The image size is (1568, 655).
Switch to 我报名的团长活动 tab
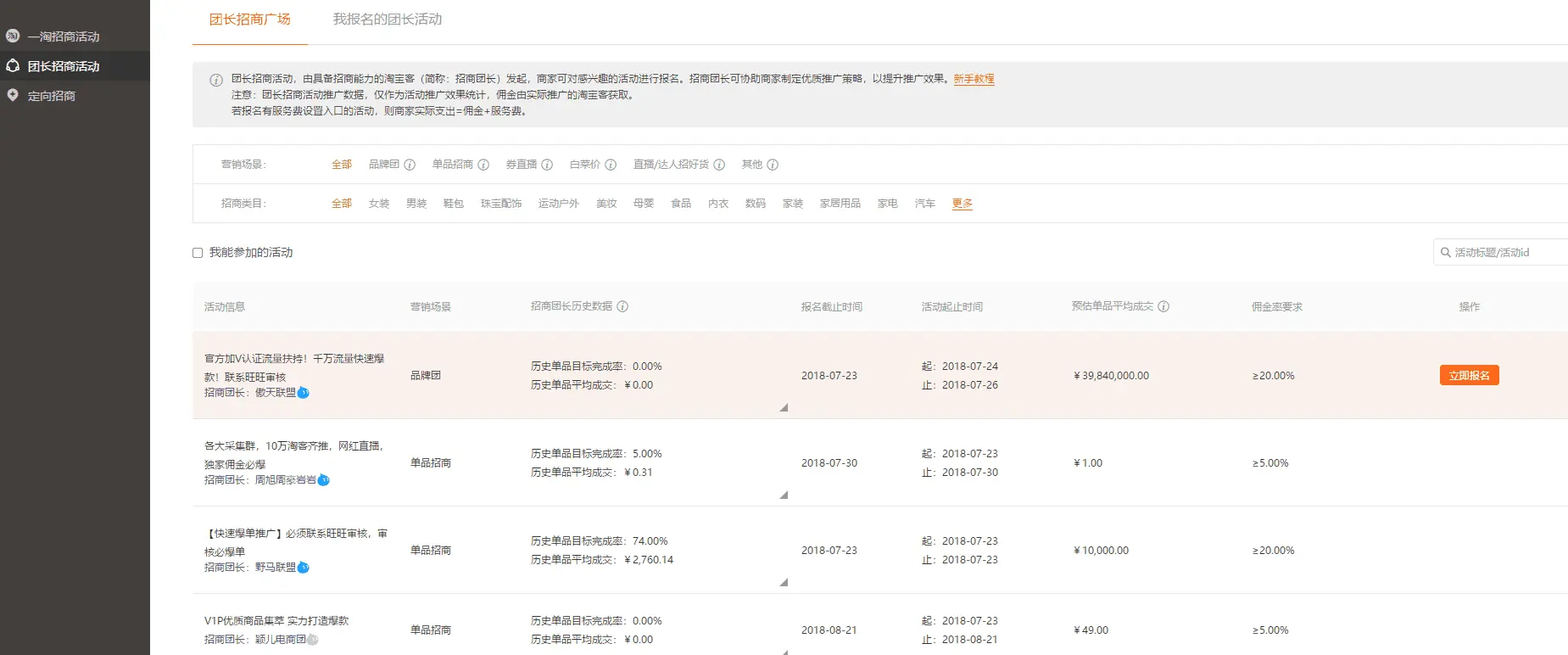click(x=387, y=20)
